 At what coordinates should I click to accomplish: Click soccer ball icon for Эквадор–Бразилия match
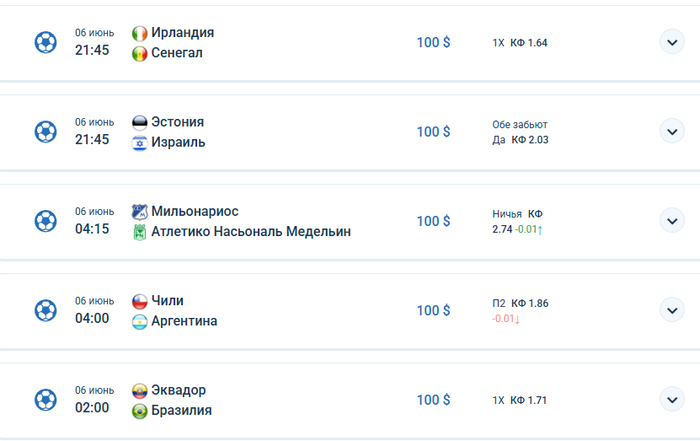coord(45,400)
